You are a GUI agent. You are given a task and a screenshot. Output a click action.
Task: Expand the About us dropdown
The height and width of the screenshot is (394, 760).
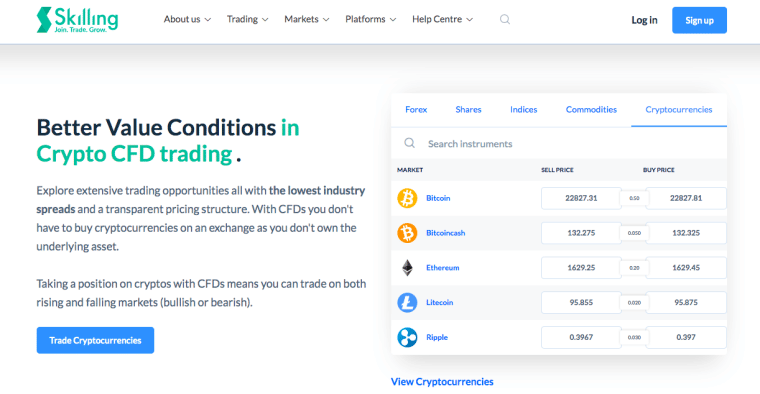(x=187, y=19)
